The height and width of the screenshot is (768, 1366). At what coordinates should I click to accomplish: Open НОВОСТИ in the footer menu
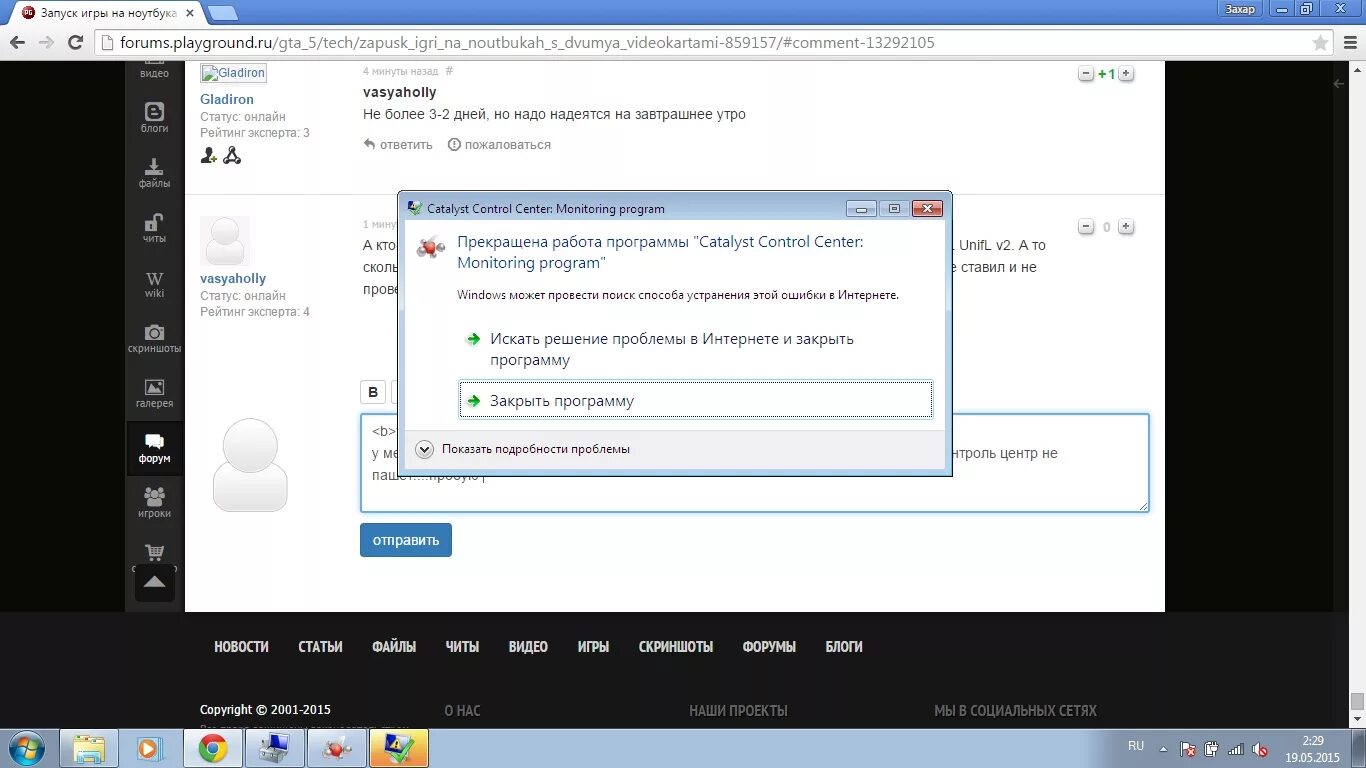click(241, 647)
